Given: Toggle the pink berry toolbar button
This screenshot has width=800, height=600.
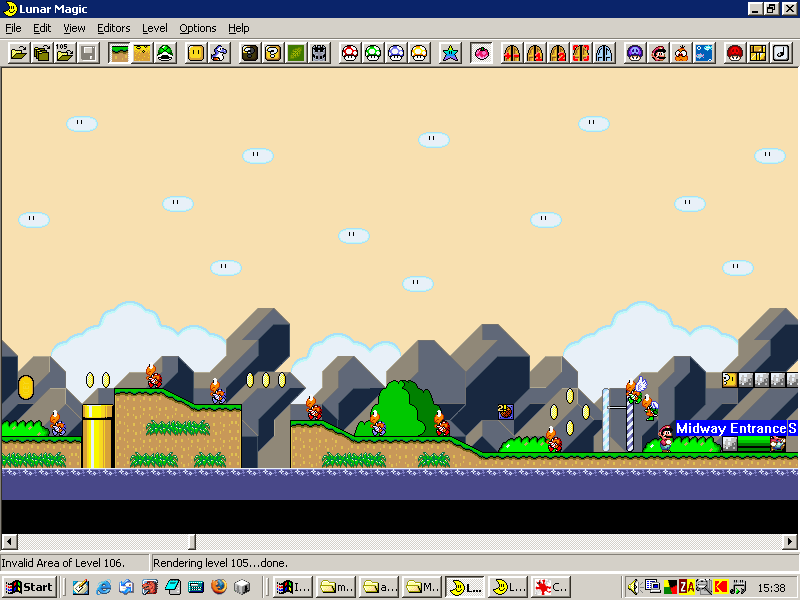Looking at the screenshot, I should tap(481, 53).
